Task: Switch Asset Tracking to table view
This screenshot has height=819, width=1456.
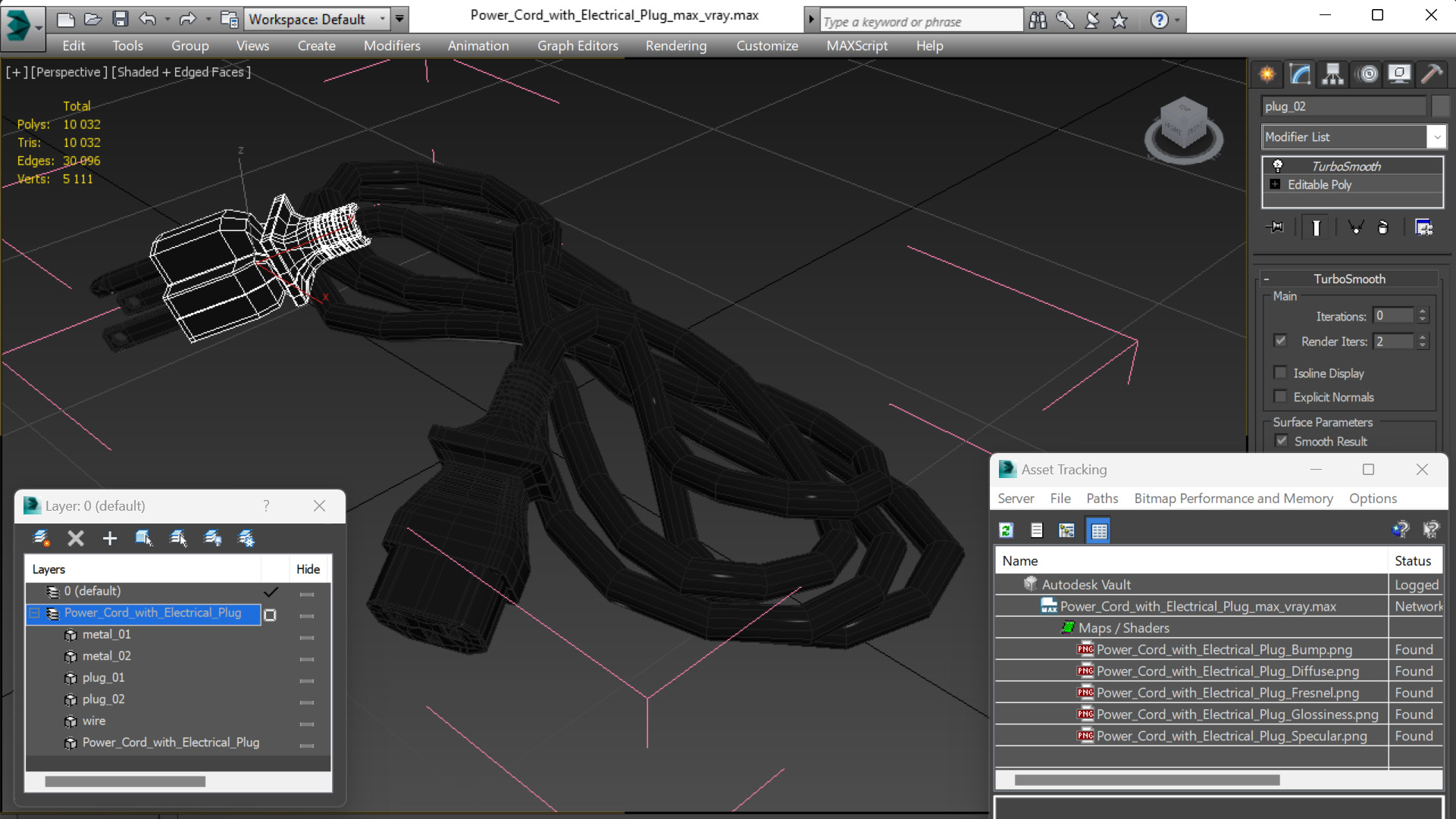Action: [1098, 530]
